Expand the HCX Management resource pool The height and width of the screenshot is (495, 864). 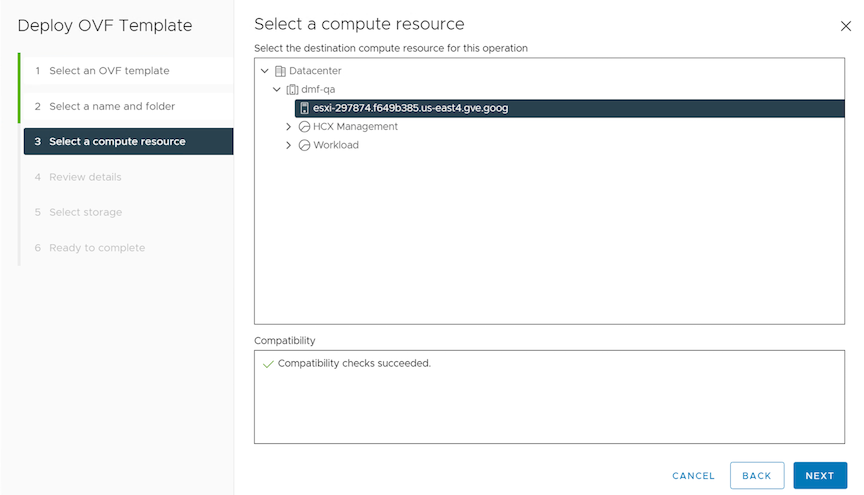pos(288,127)
